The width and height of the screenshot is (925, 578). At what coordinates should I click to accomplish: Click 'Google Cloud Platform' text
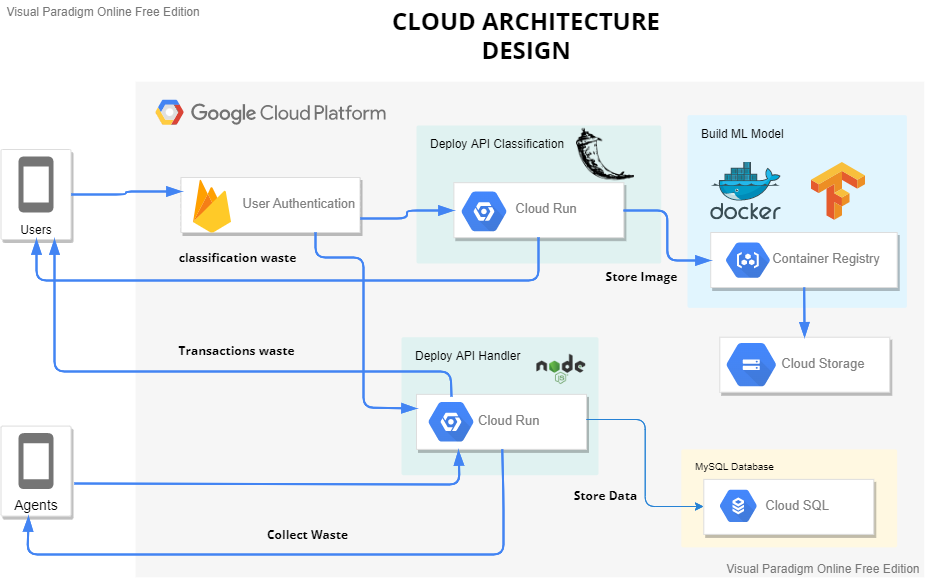pos(288,113)
